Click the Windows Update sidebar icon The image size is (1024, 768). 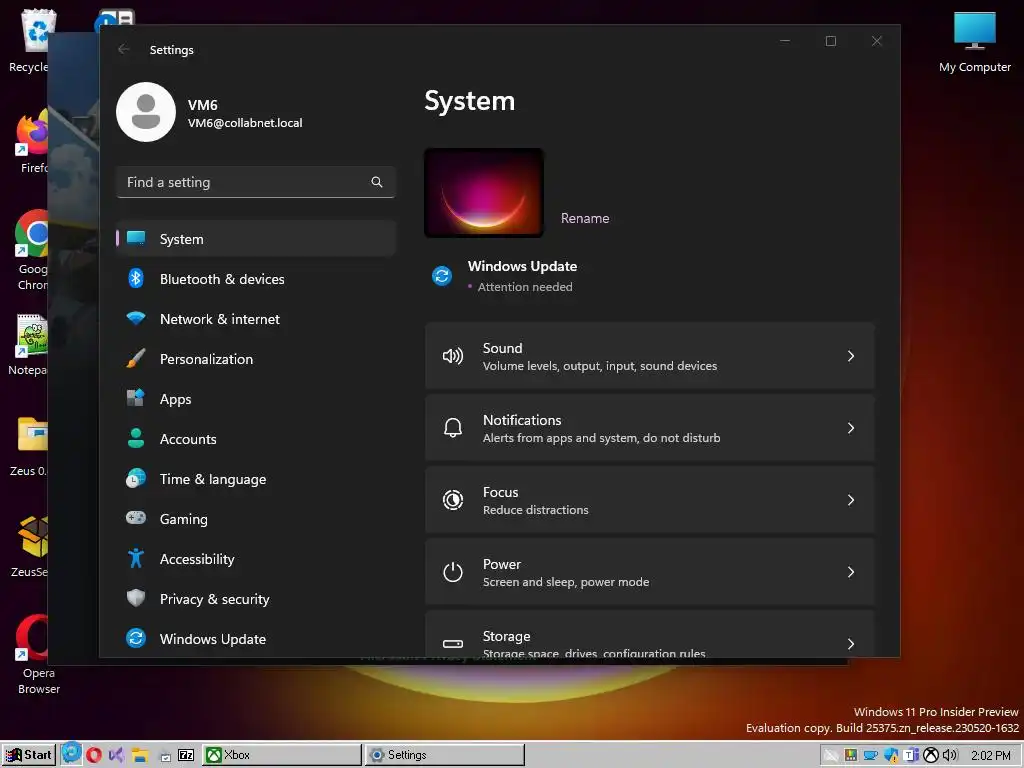[136, 638]
